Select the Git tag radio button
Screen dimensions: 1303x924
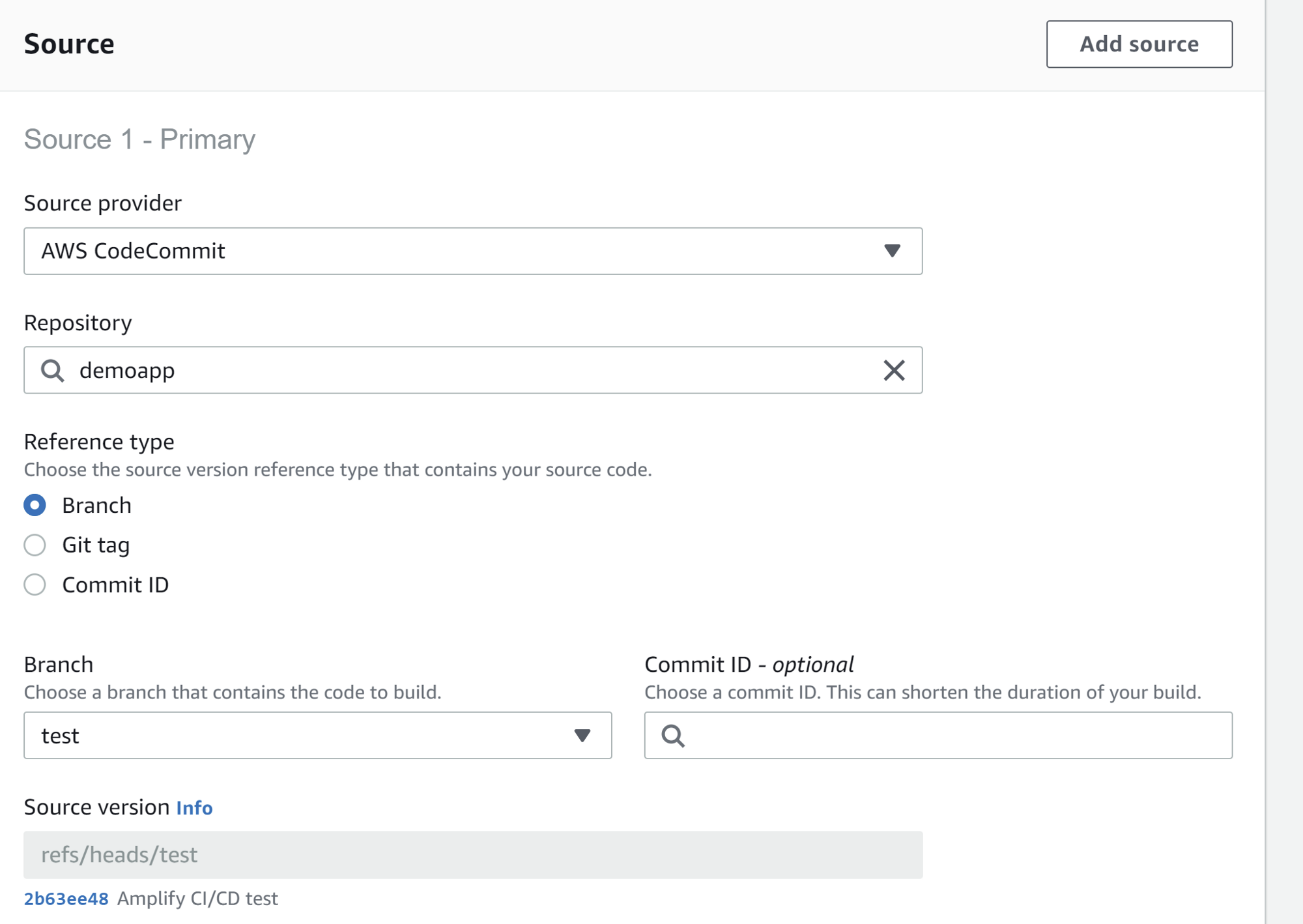point(35,545)
